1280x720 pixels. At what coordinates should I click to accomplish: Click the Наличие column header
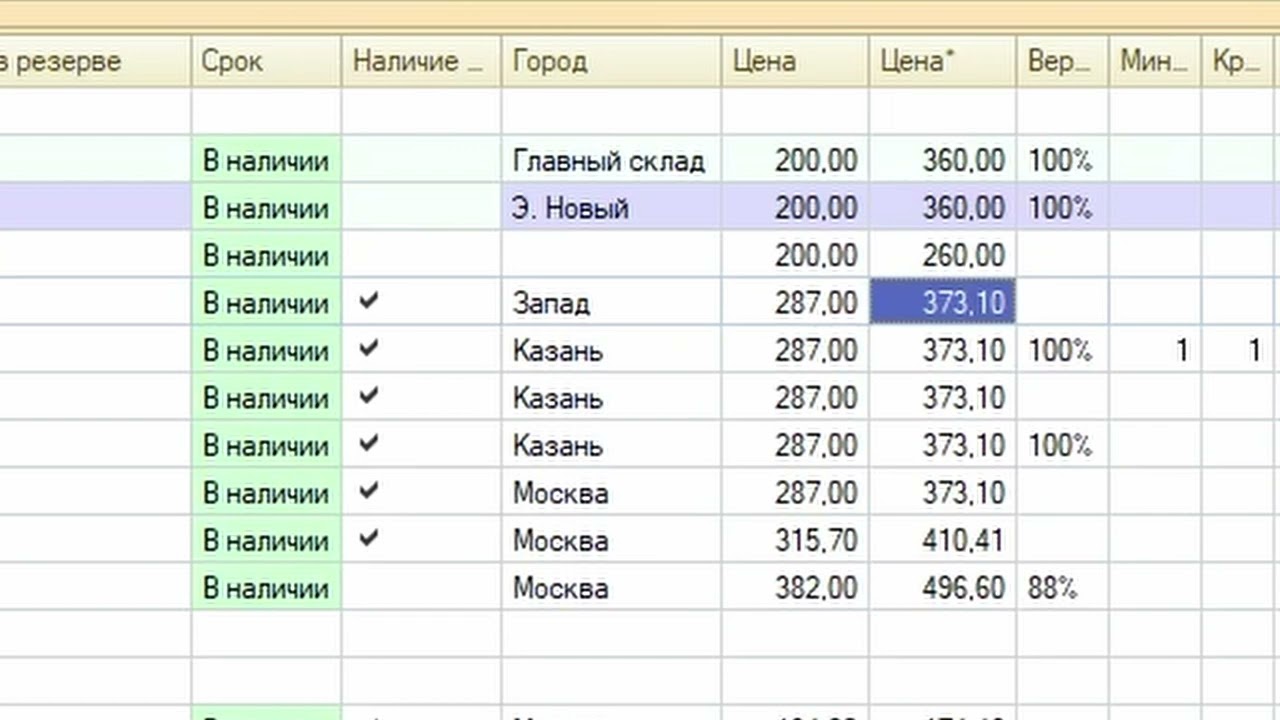point(421,62)
